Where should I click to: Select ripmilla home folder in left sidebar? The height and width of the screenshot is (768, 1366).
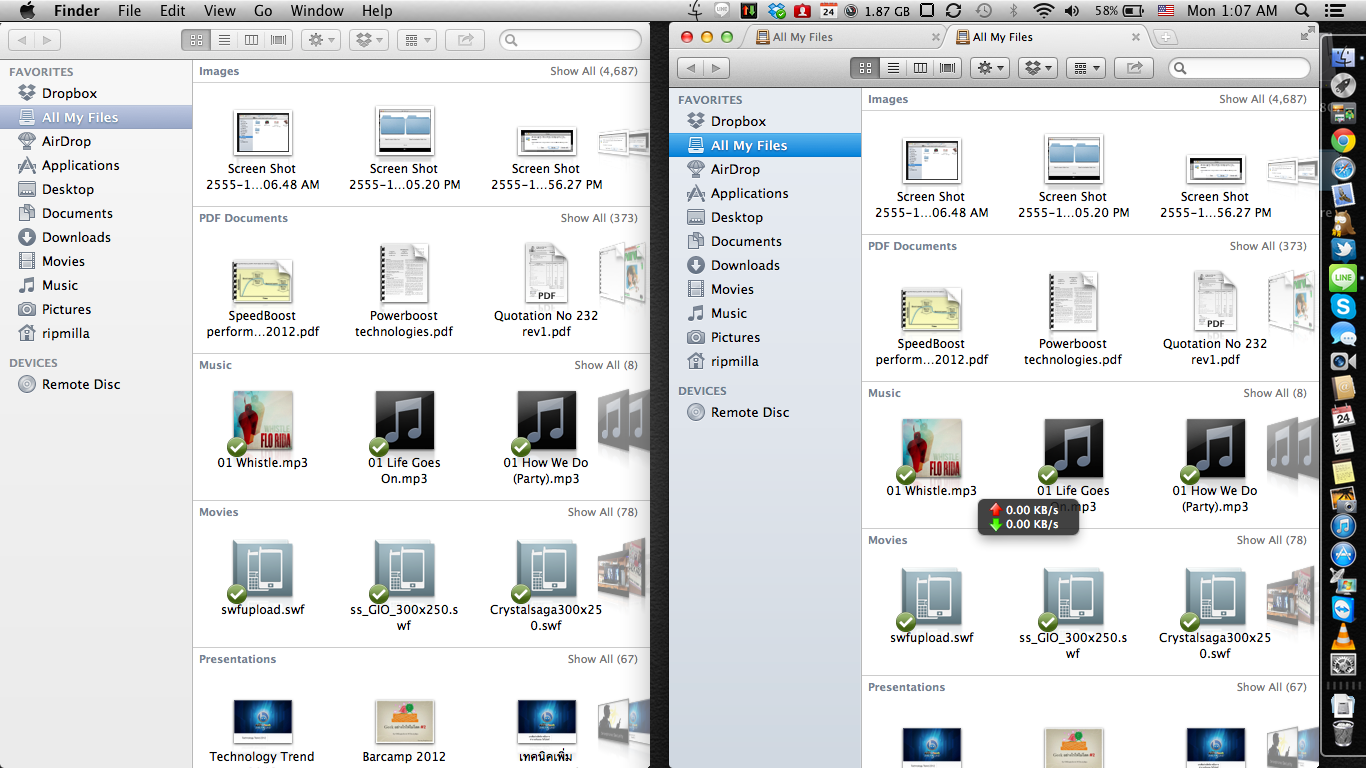[66, 333]
